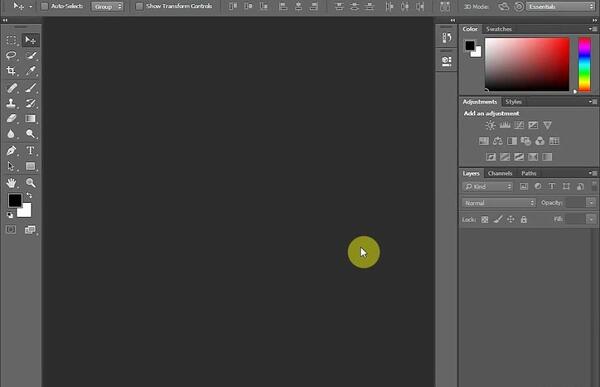Add a Brightness/Contrast adjustment
Screen dimensions: 600x387
point(490,125)
